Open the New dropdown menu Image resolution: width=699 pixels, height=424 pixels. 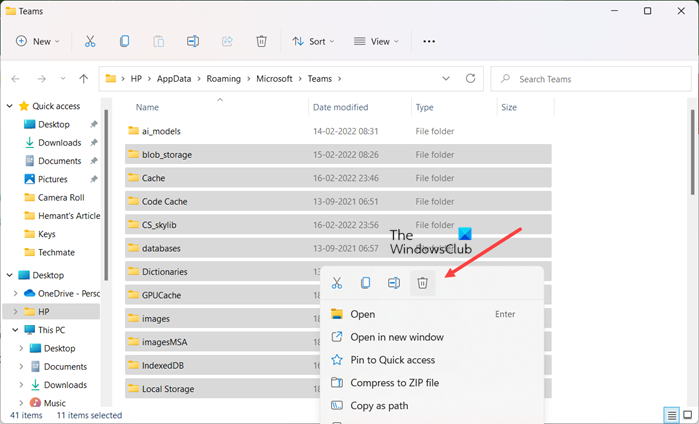pos(38,41)
